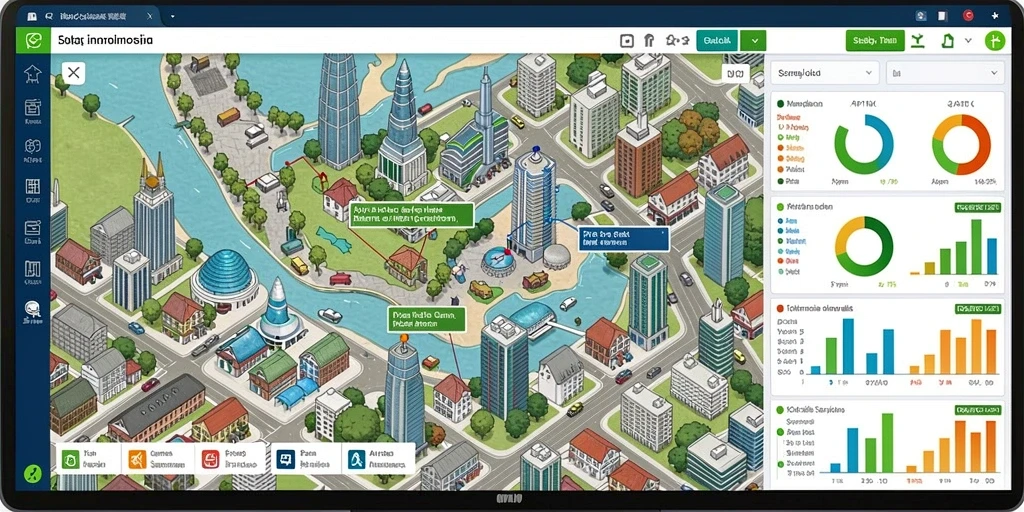Click the green app logo in header
1024x512 pixels.
33,40
